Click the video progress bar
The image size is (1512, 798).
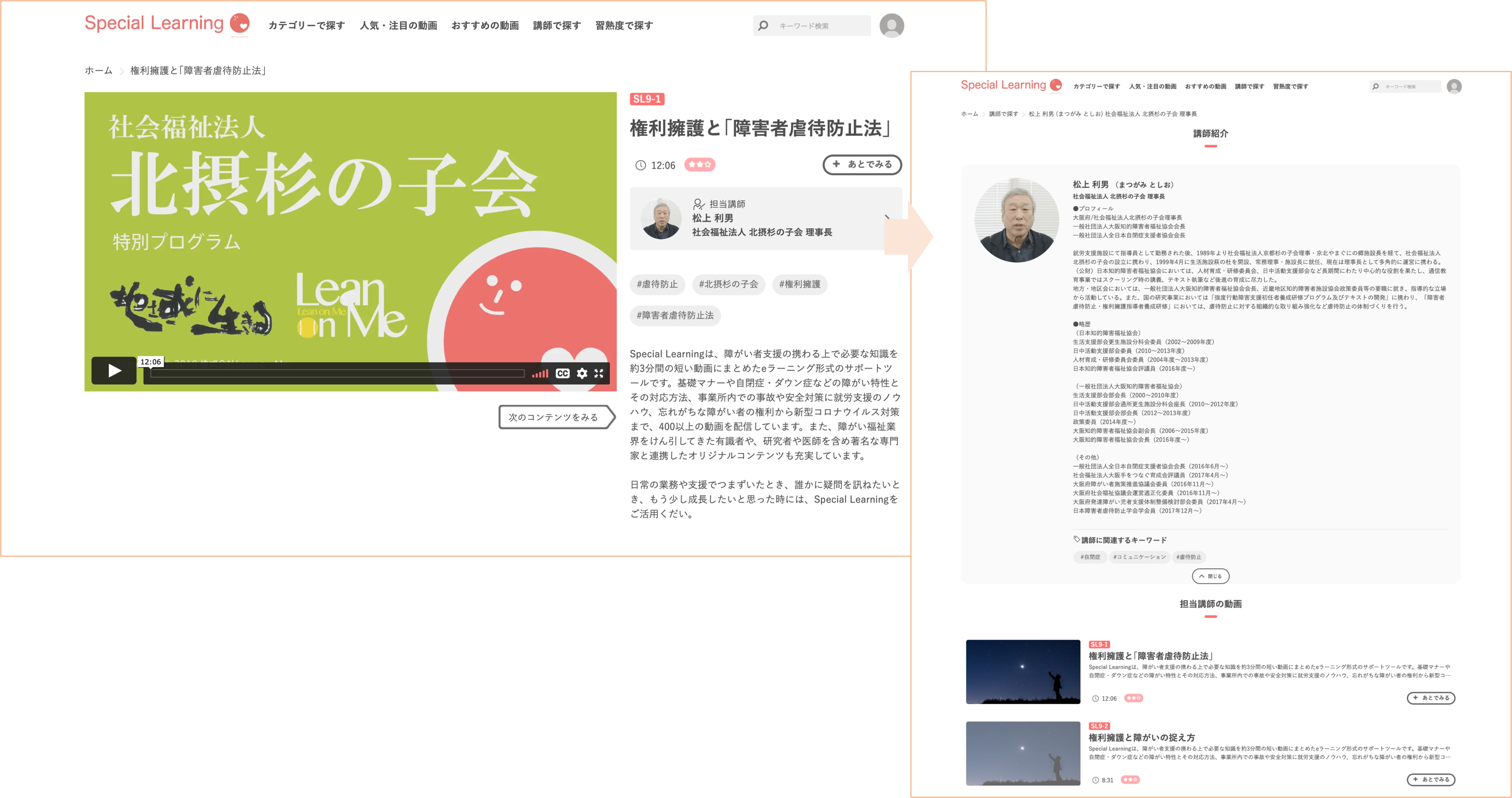click(338, 374)
